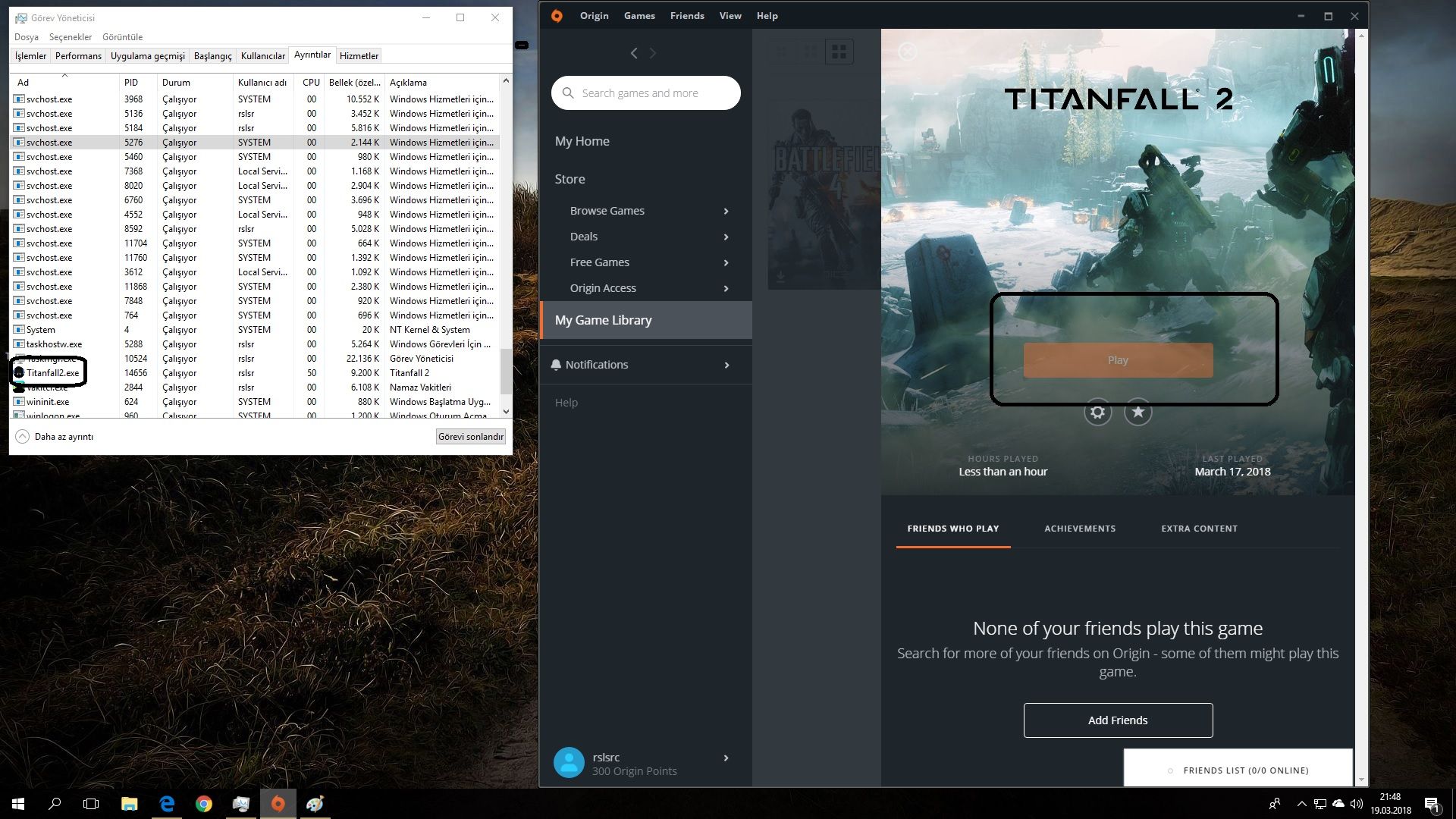
Task: Switch to the Achievements tab
Action: pyautogui.click(x=1079, y=529)
